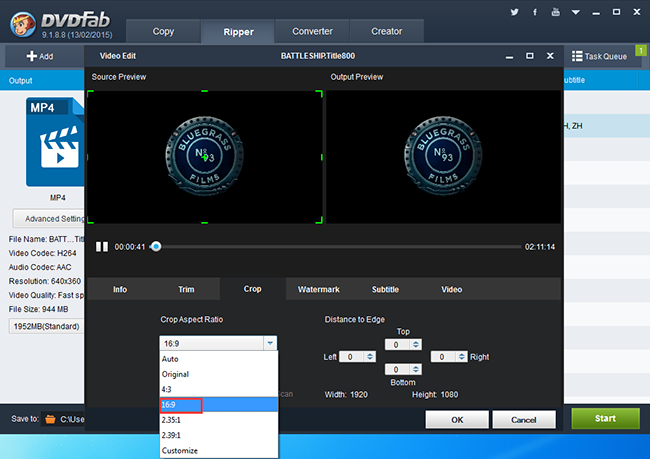This screenshot has height=459, width=650.
Task: Click the Right distance spinner arrows
Action: 461,357
